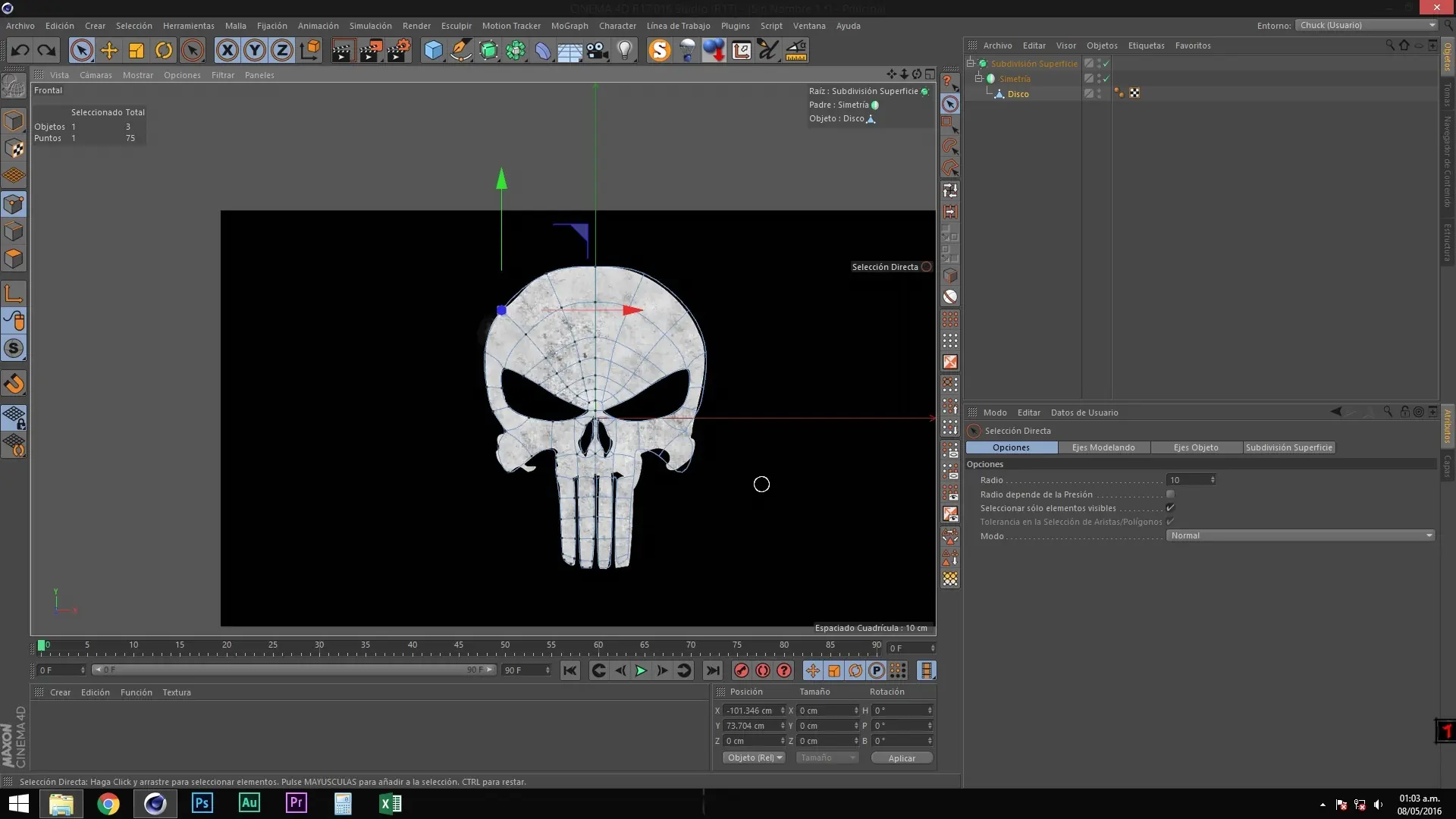The image size is (1456, 819).
Task: Add a camera object
Action: tap(598, 51)
